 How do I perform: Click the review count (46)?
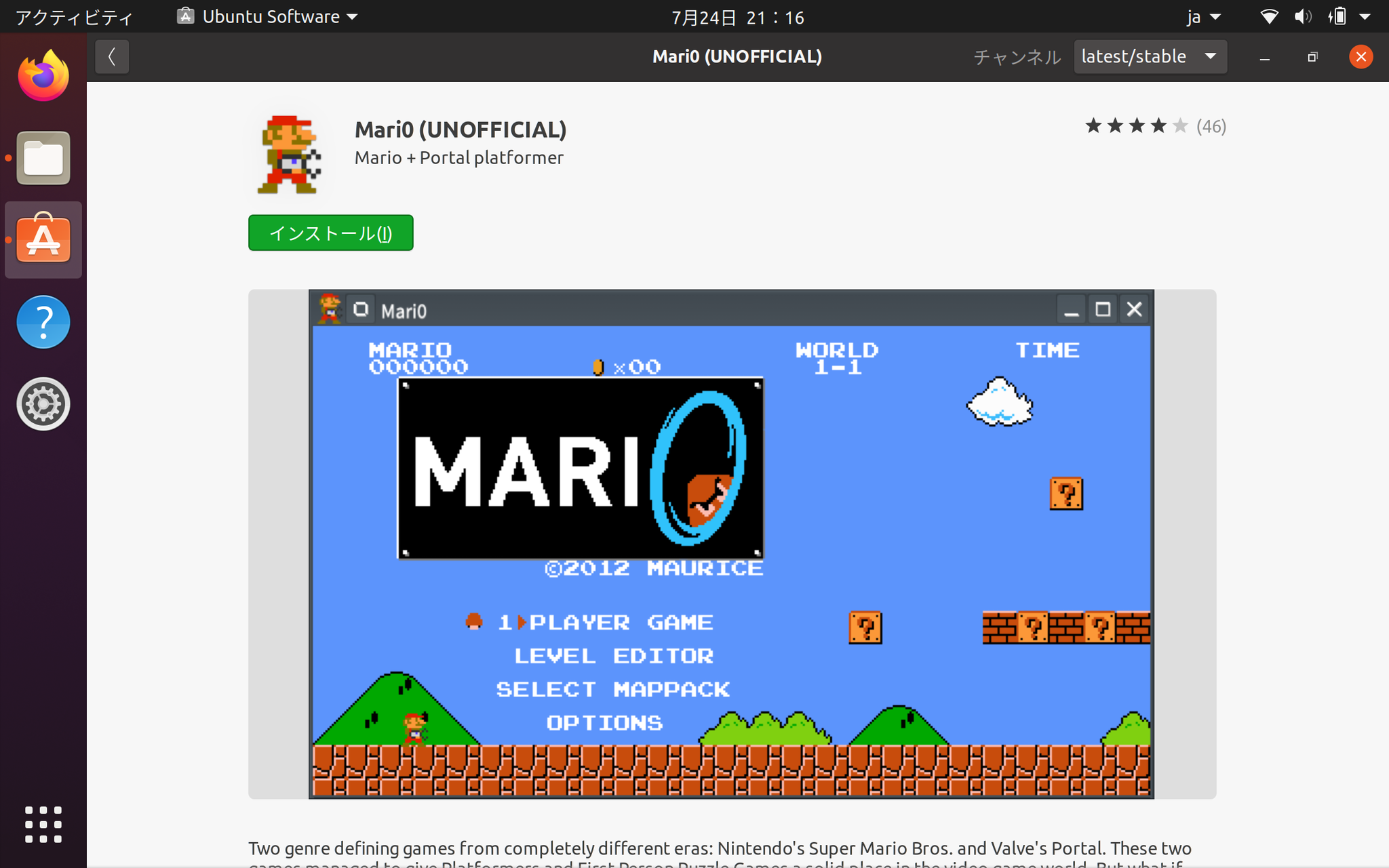click(x=1211, y=126)
